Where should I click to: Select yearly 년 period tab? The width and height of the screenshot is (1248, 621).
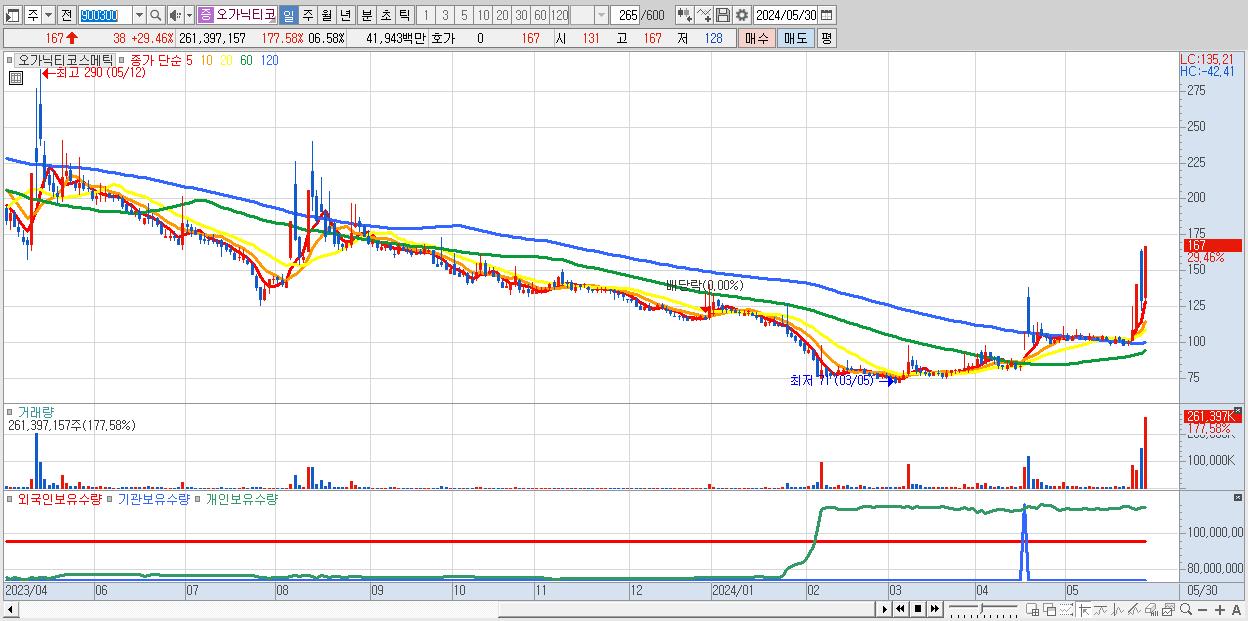[345, 15]
